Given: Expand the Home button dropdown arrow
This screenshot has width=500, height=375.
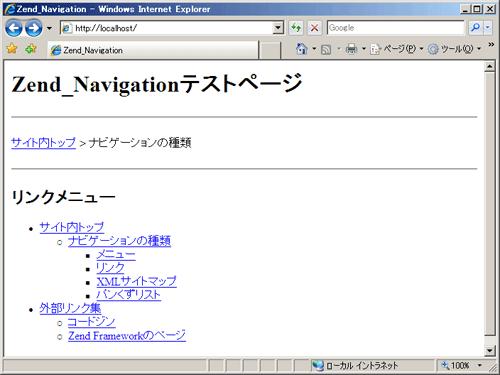Looking at the screenshot, I should 314,49.
